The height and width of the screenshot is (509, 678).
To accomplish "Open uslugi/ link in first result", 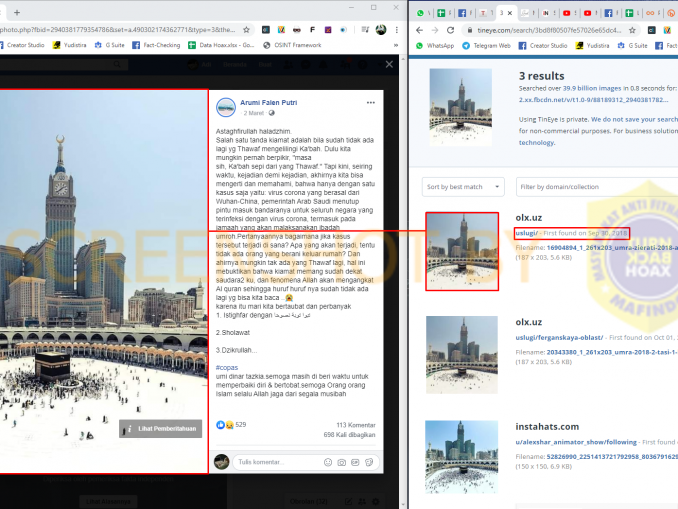I will pos(526,233).
